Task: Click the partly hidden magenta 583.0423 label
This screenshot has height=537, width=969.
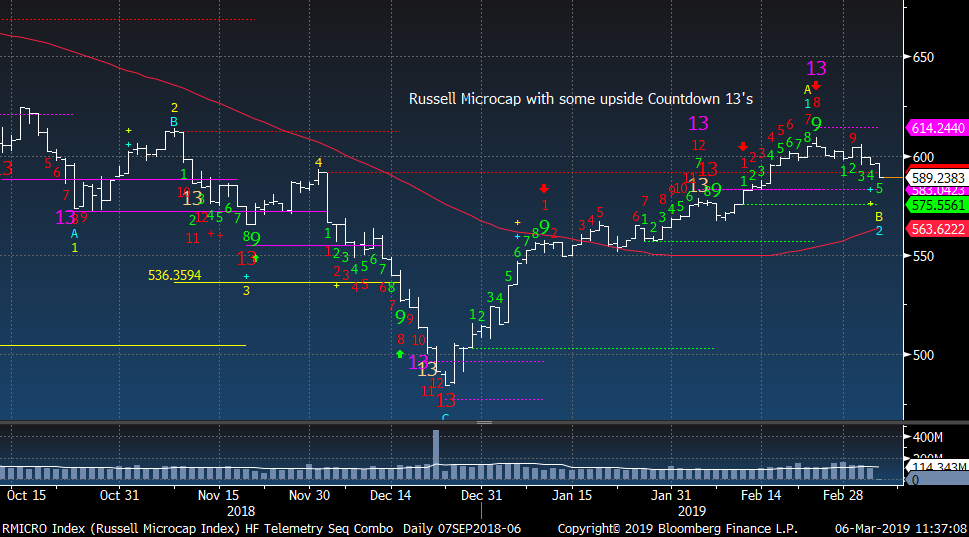Action: (937, 190)
